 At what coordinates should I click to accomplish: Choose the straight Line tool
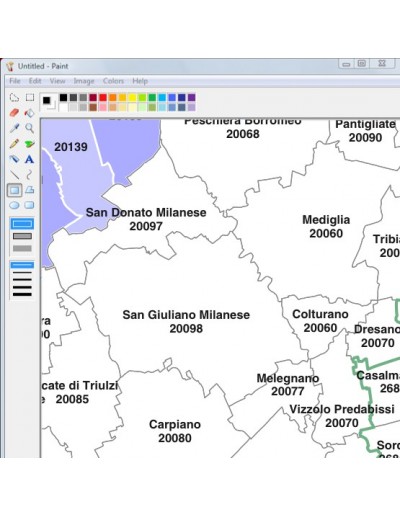pos(14,174)
